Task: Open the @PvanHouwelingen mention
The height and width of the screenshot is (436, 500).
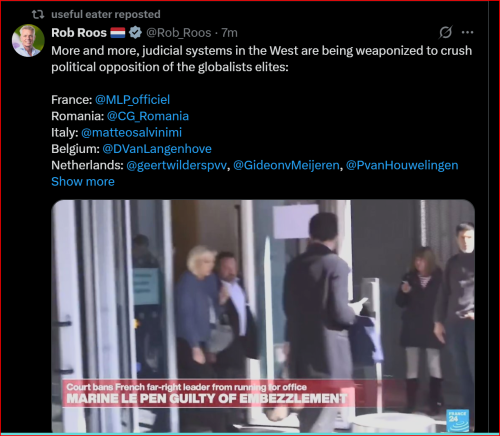Action: point(402,165)
